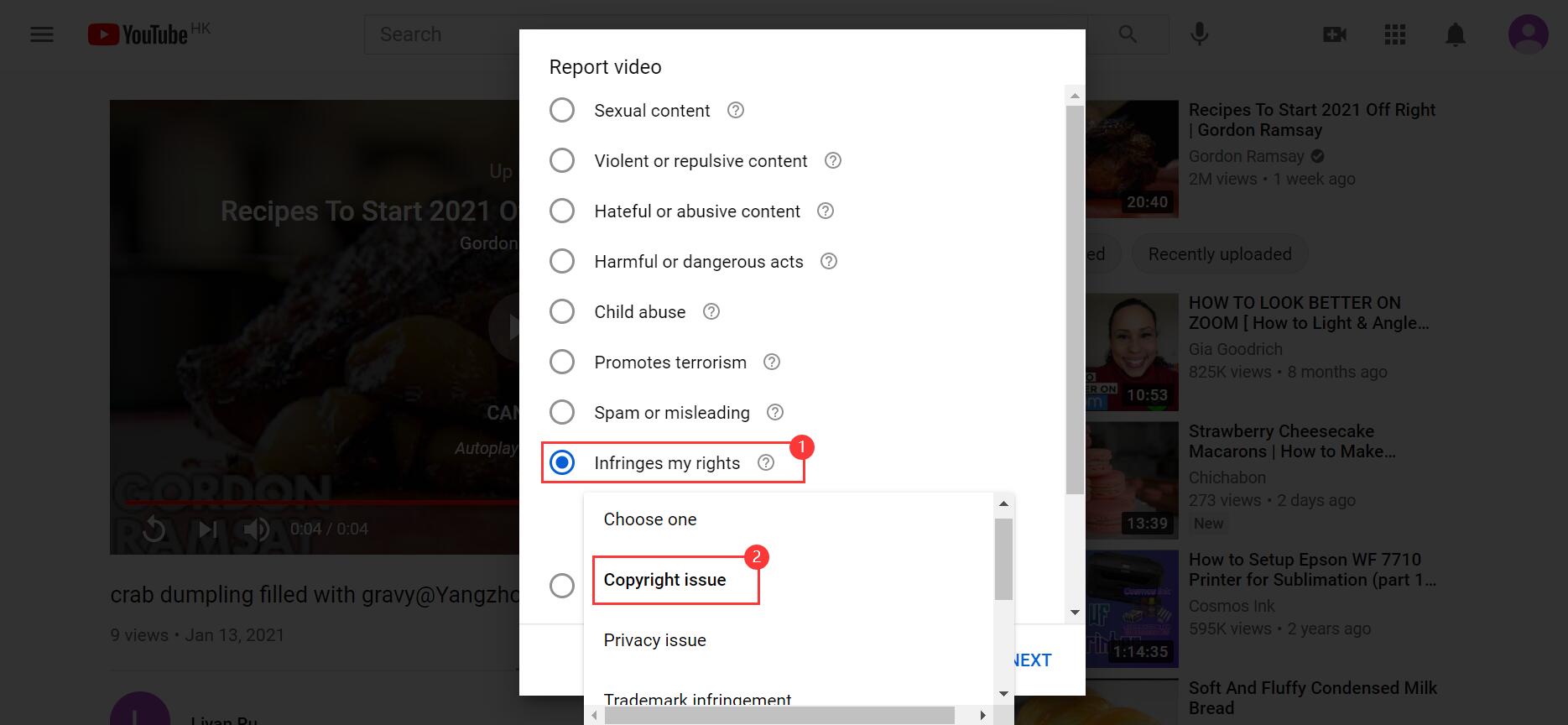Select the radio button below Infringes my rights
This screenshot has height=725, width=1568.
coord(562,585)
